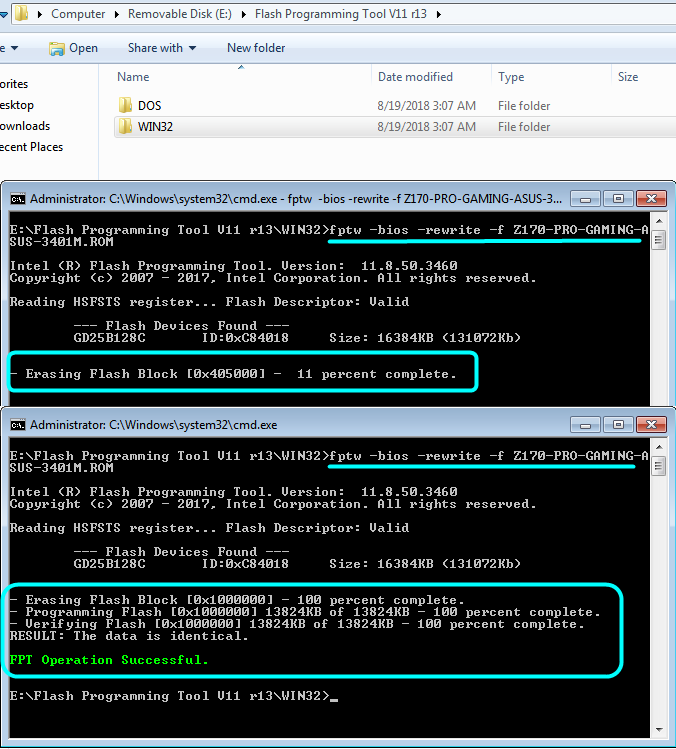Click RESULT: The data is identical line
Image resolution: width=676 pixels, height=749 pixels.
click(129, 636)
